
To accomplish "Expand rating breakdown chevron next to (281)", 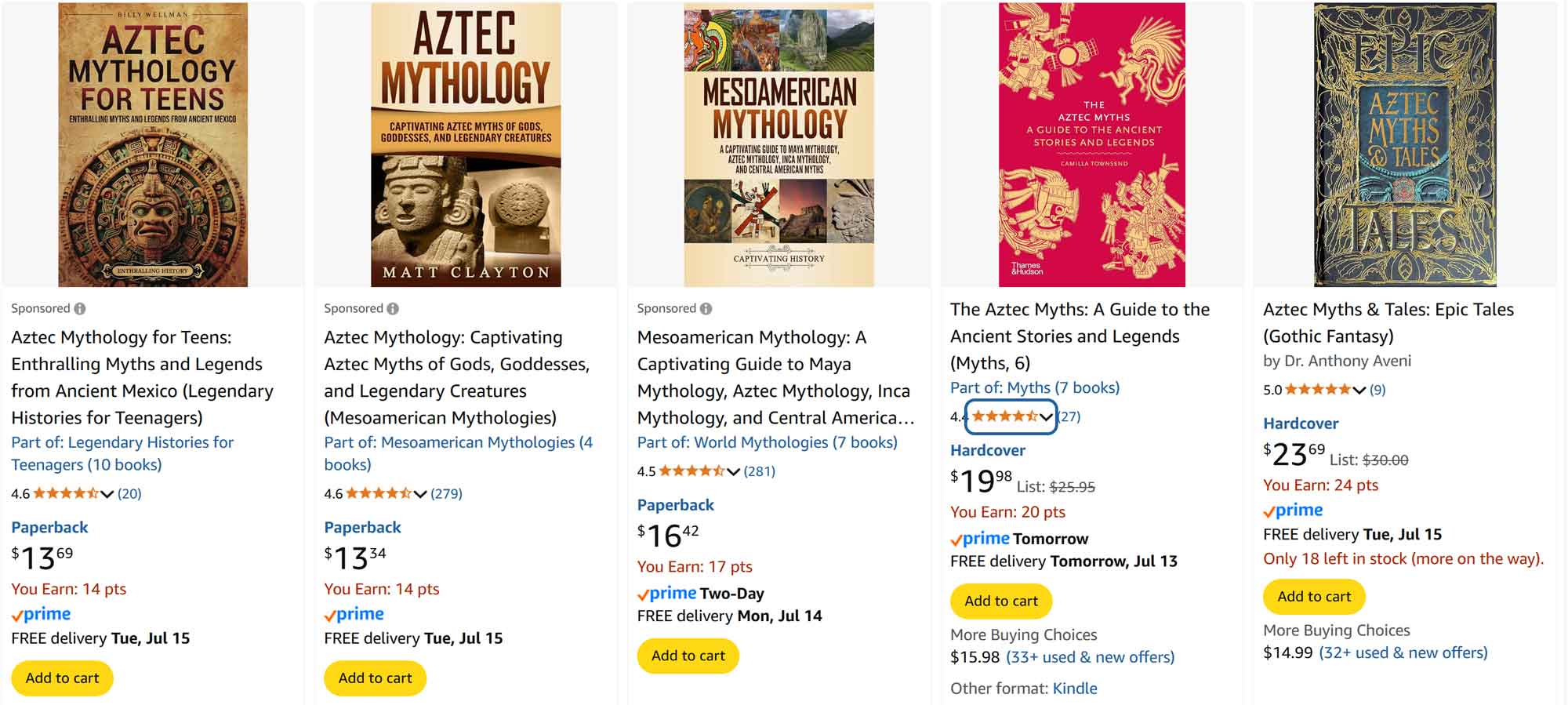I will click(x=733, y=471).
